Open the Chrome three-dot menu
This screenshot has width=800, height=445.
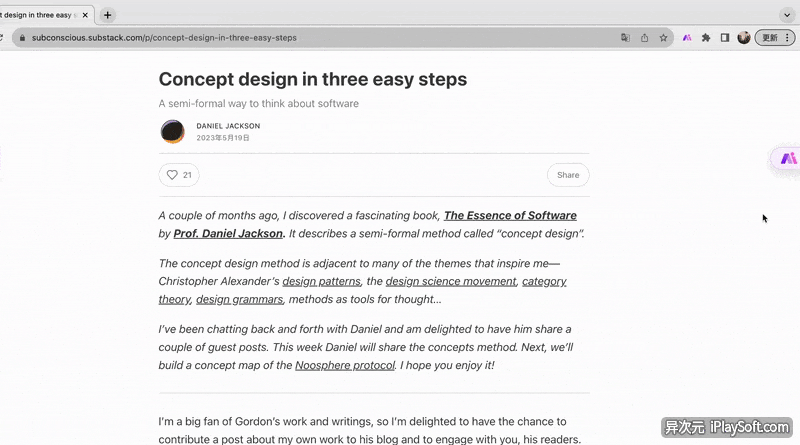tap(787, 38)
